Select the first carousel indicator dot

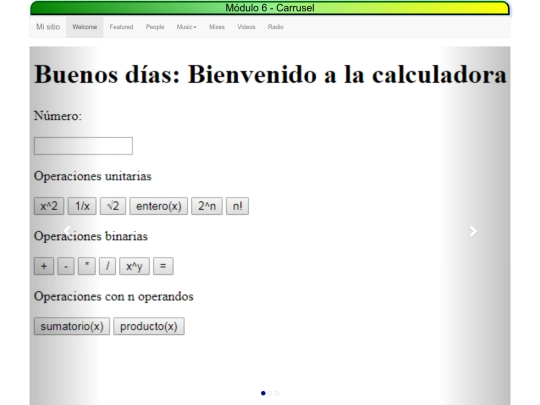263,393
